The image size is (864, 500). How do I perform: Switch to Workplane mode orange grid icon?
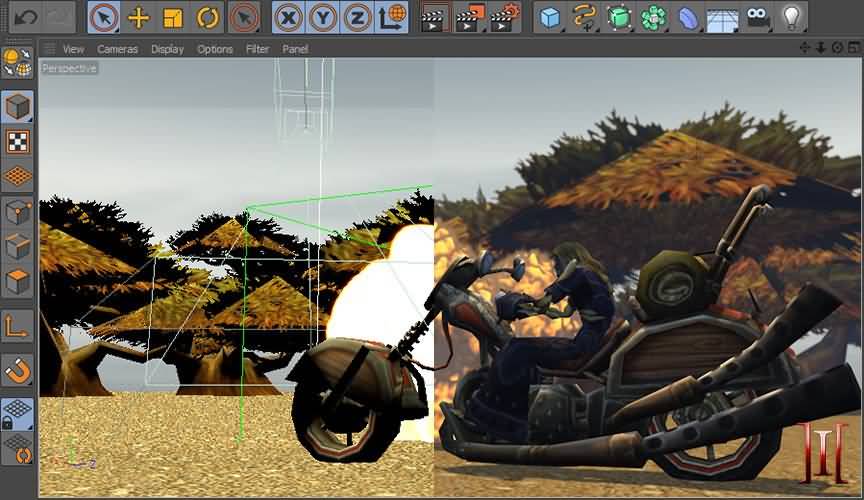click(x=17, y=176)
